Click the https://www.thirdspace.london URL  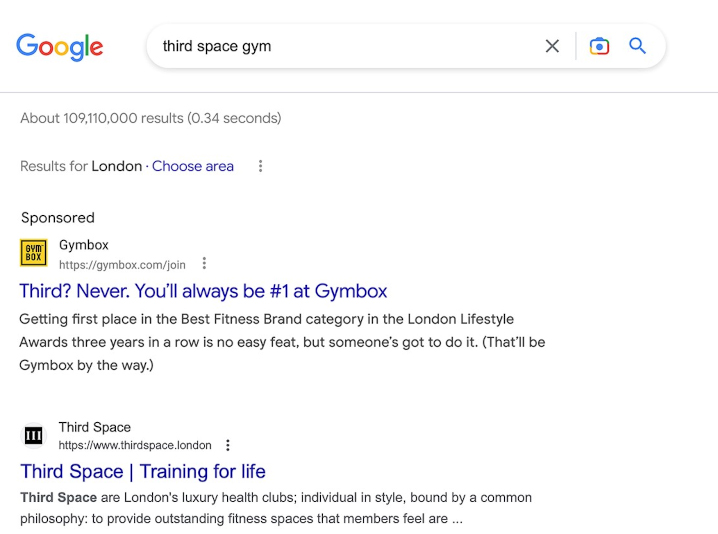(x=135, y=445)
